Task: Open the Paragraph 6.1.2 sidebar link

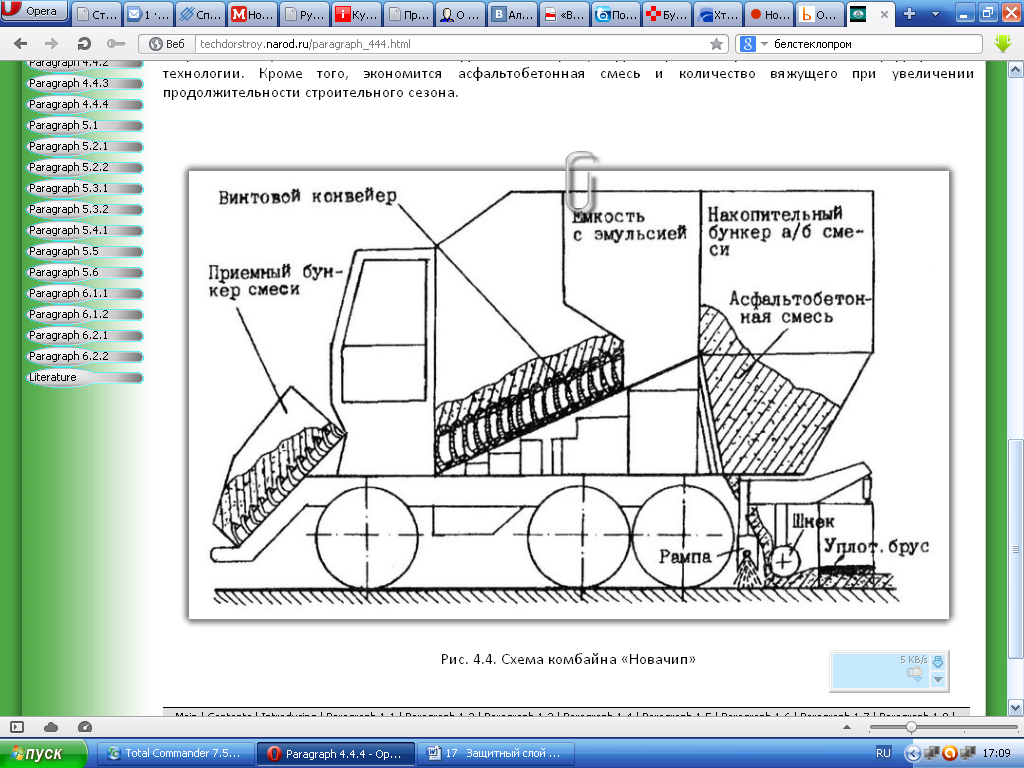Action: 84,314
